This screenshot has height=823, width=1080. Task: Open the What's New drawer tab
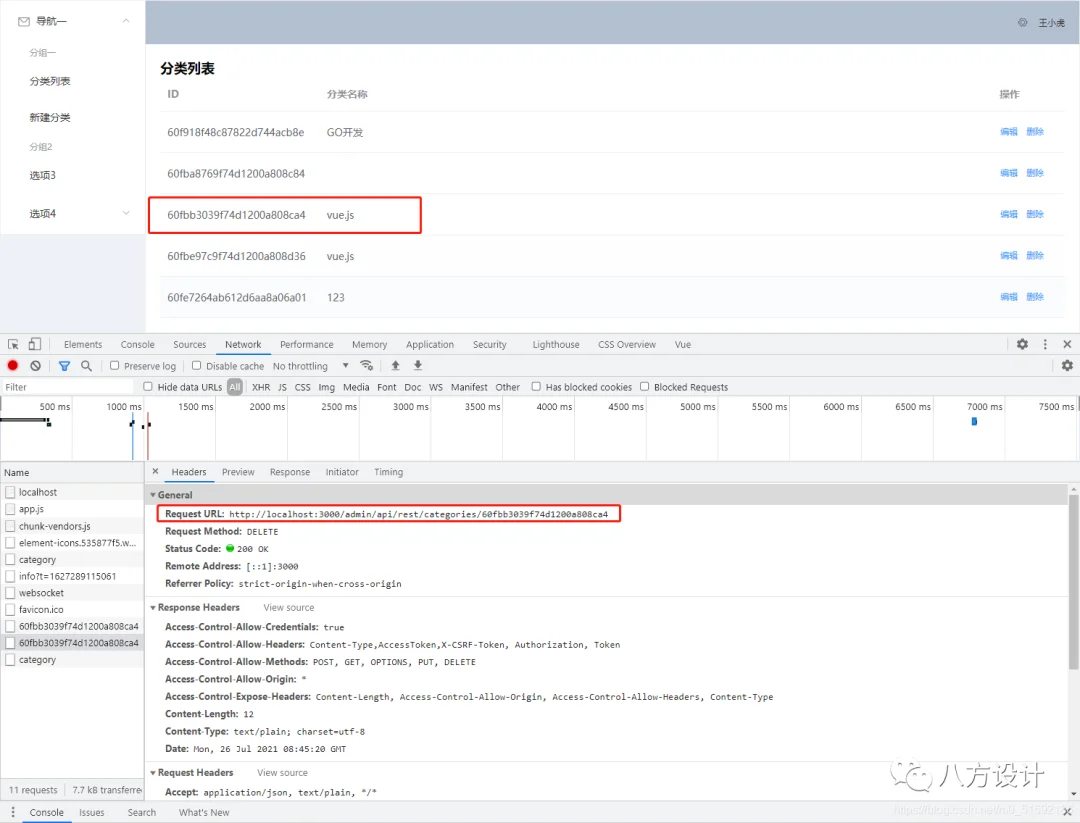(204, 813)
